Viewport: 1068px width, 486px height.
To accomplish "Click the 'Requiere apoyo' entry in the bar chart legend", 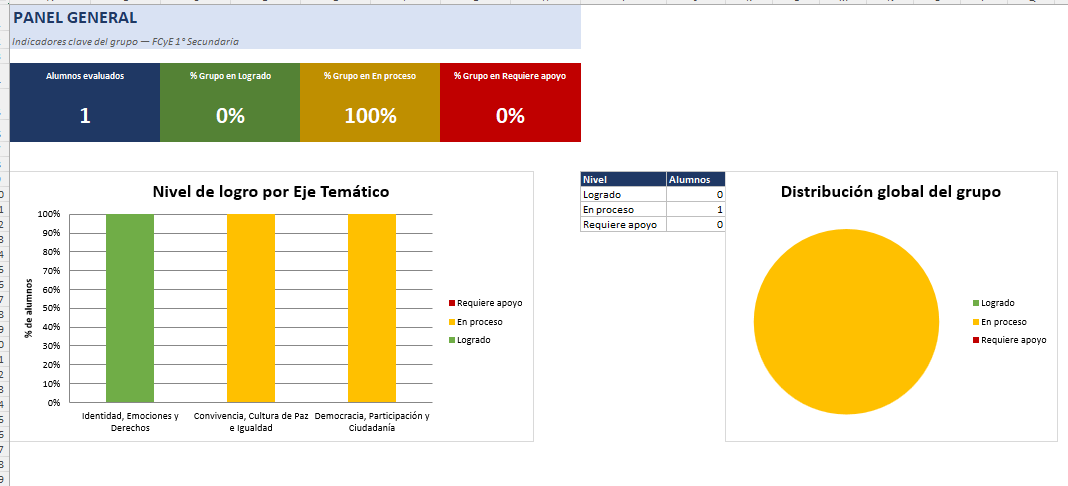I will point(486,303).
